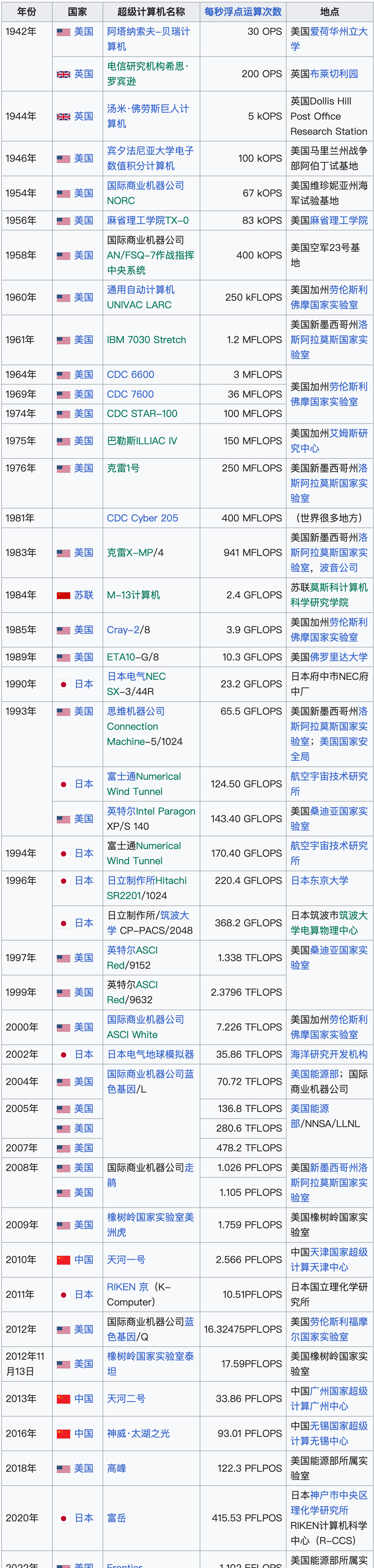This screenshot has height=1568, width=374.
Task: Click the US flag beside 阿塔纳索夫-贝瑞计算机
Action: click(x=63, y=32)
